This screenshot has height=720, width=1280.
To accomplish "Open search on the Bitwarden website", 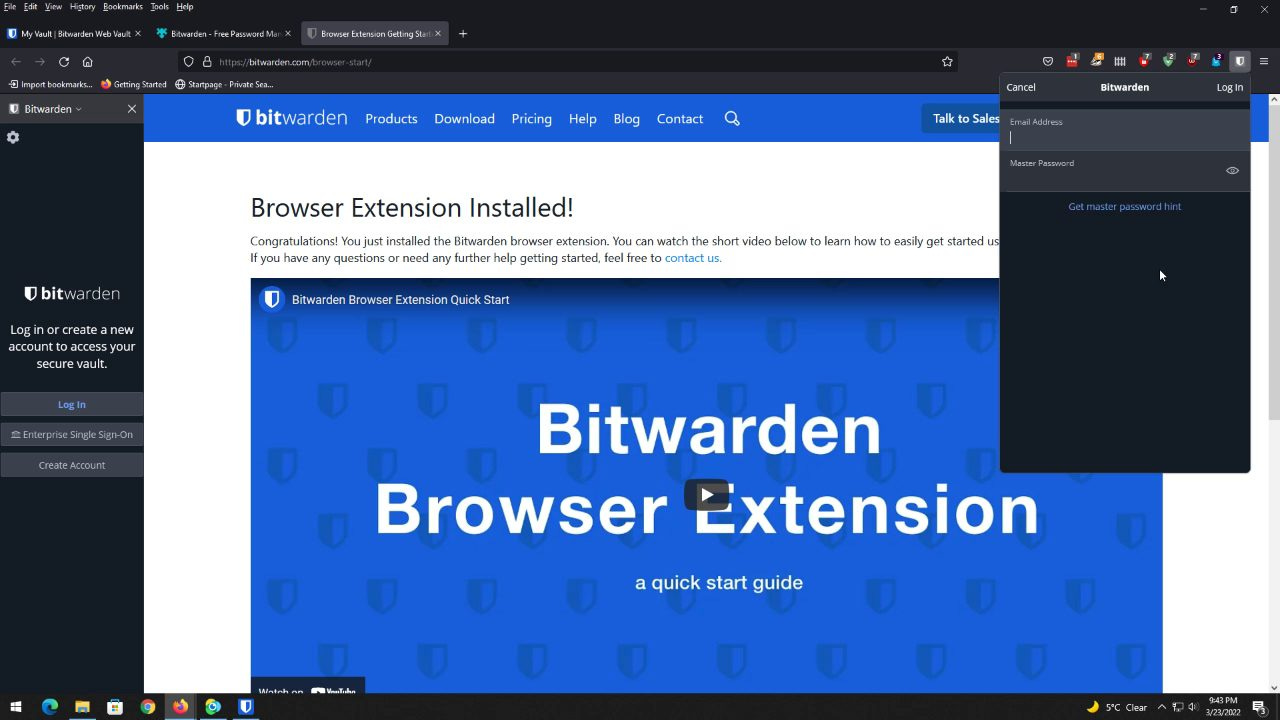I will [x=732, y=118].
